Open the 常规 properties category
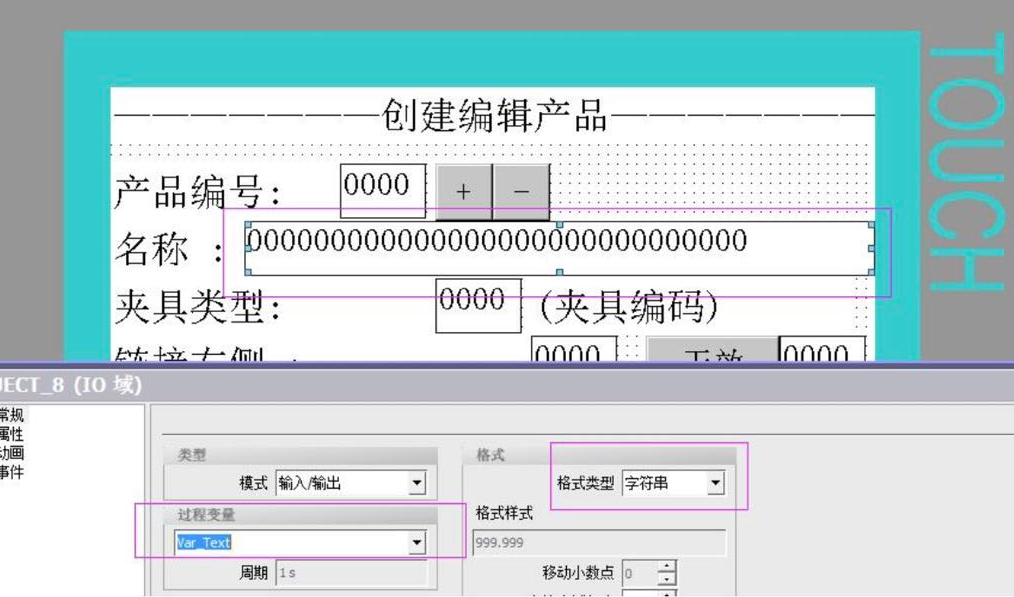 12,414
